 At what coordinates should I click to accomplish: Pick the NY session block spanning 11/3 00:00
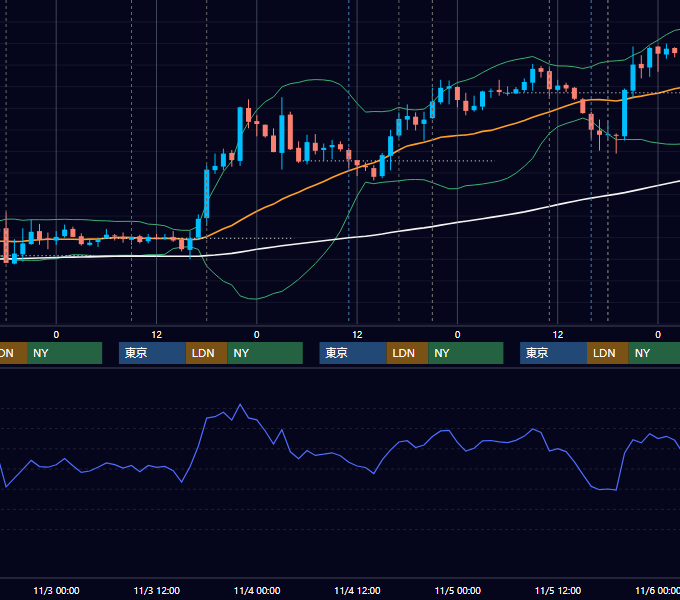[64, 353]
